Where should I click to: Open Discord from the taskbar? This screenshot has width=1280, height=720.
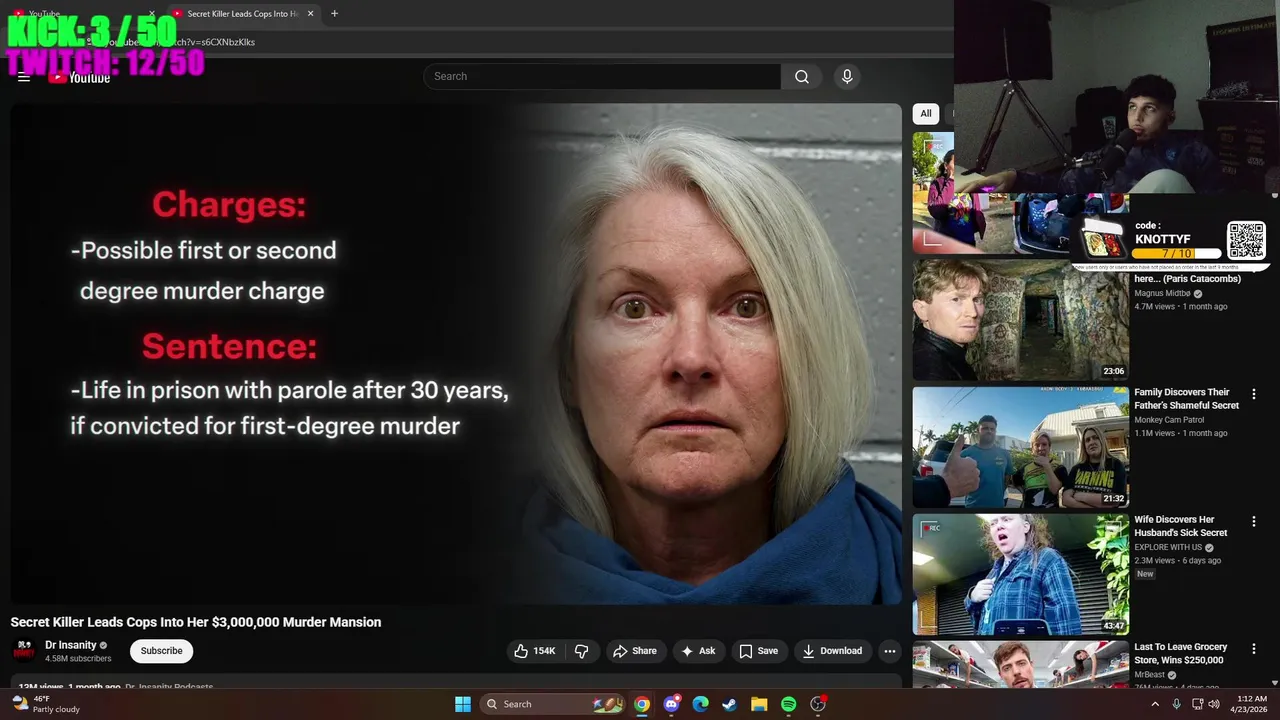(671, 704)
